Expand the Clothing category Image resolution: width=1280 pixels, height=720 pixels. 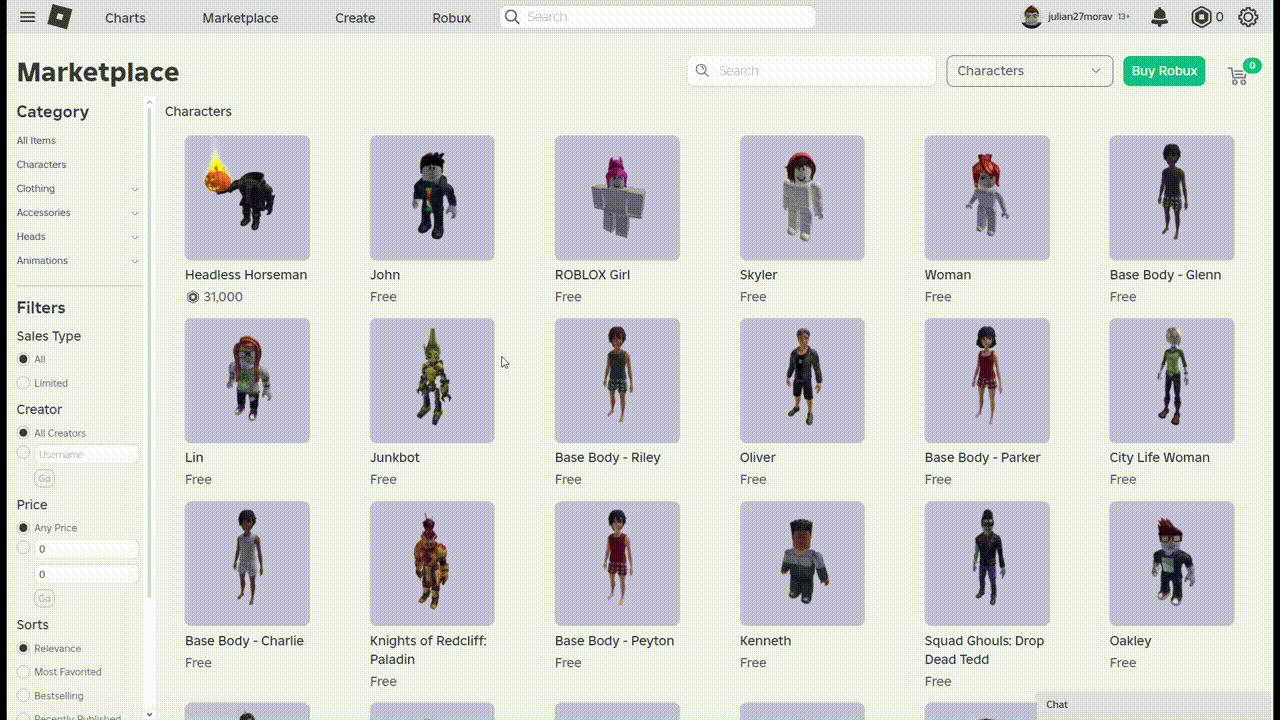[135, 189]
